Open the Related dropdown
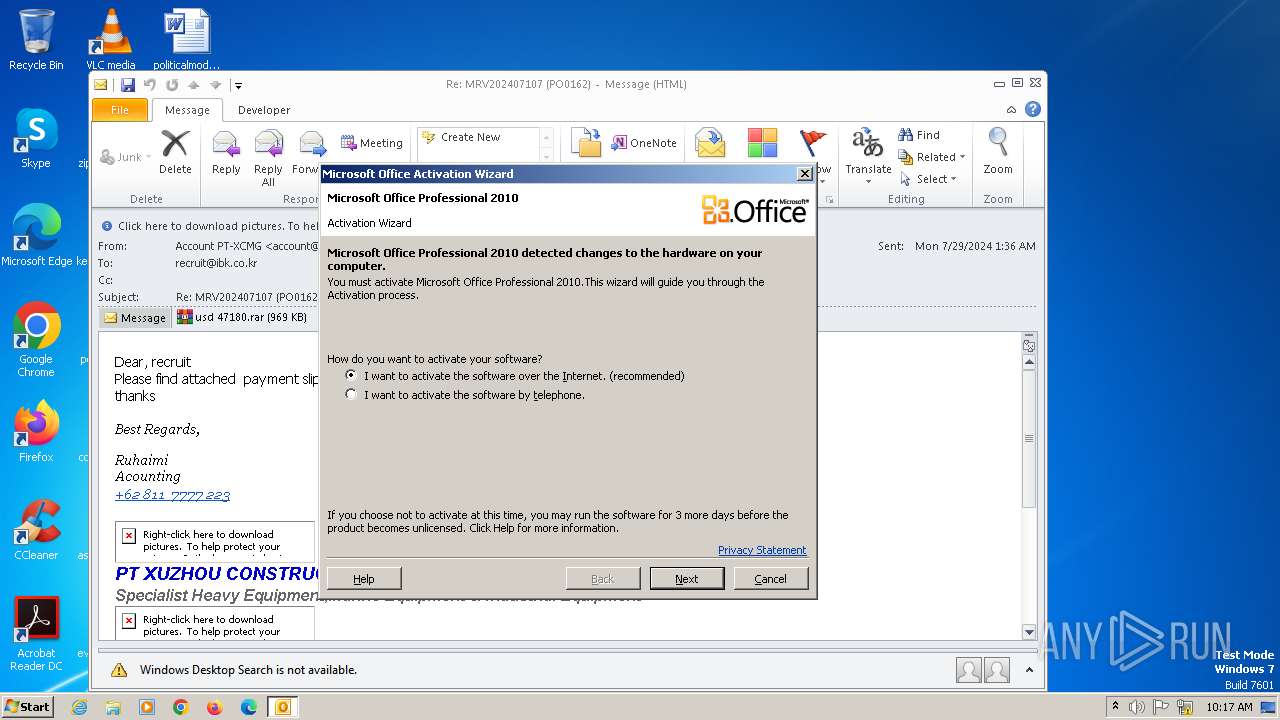The width and height of the screenshot is (1280, 720). tap(932, 157)
